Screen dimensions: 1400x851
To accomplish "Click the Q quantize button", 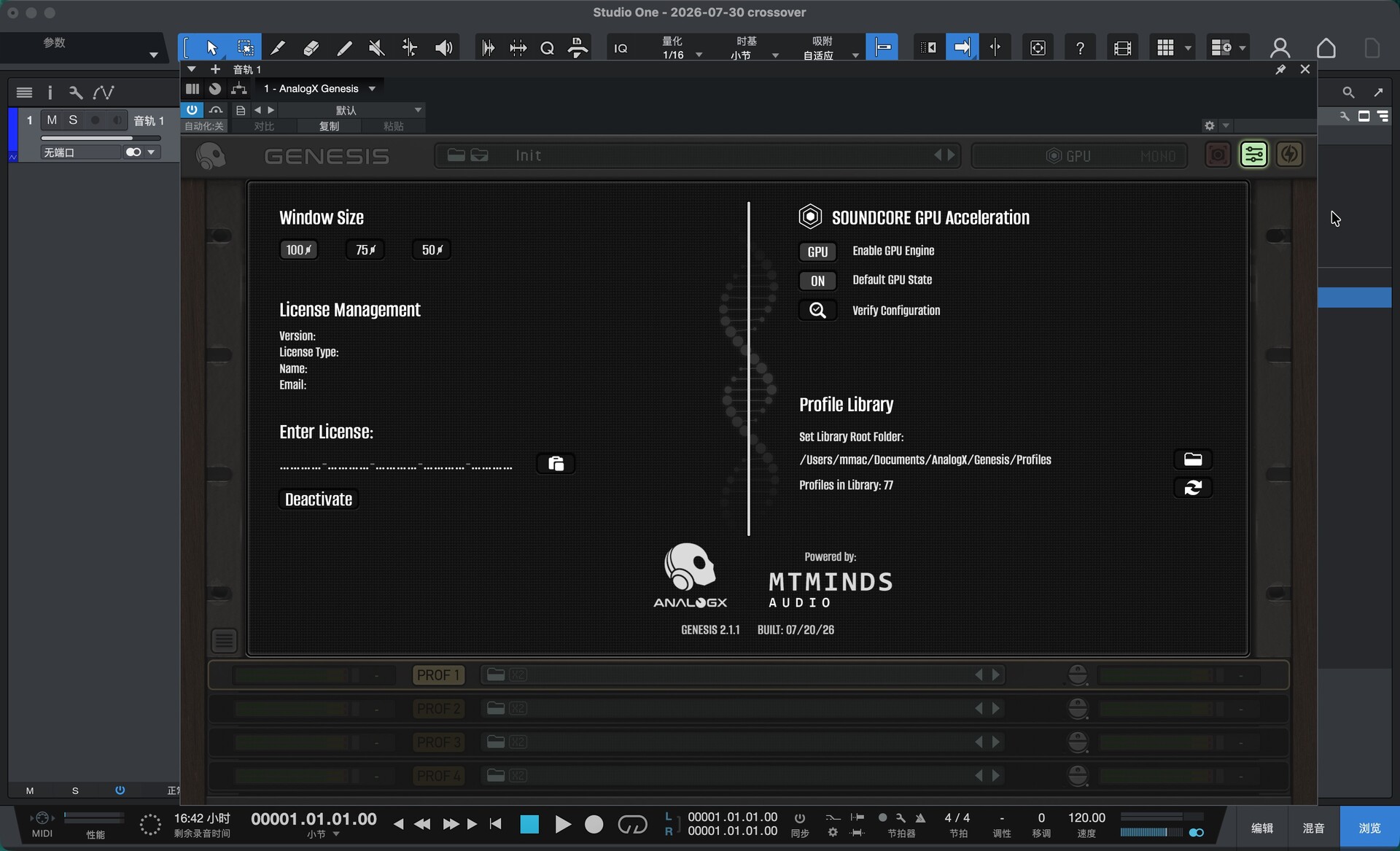I will coord(547,48).
